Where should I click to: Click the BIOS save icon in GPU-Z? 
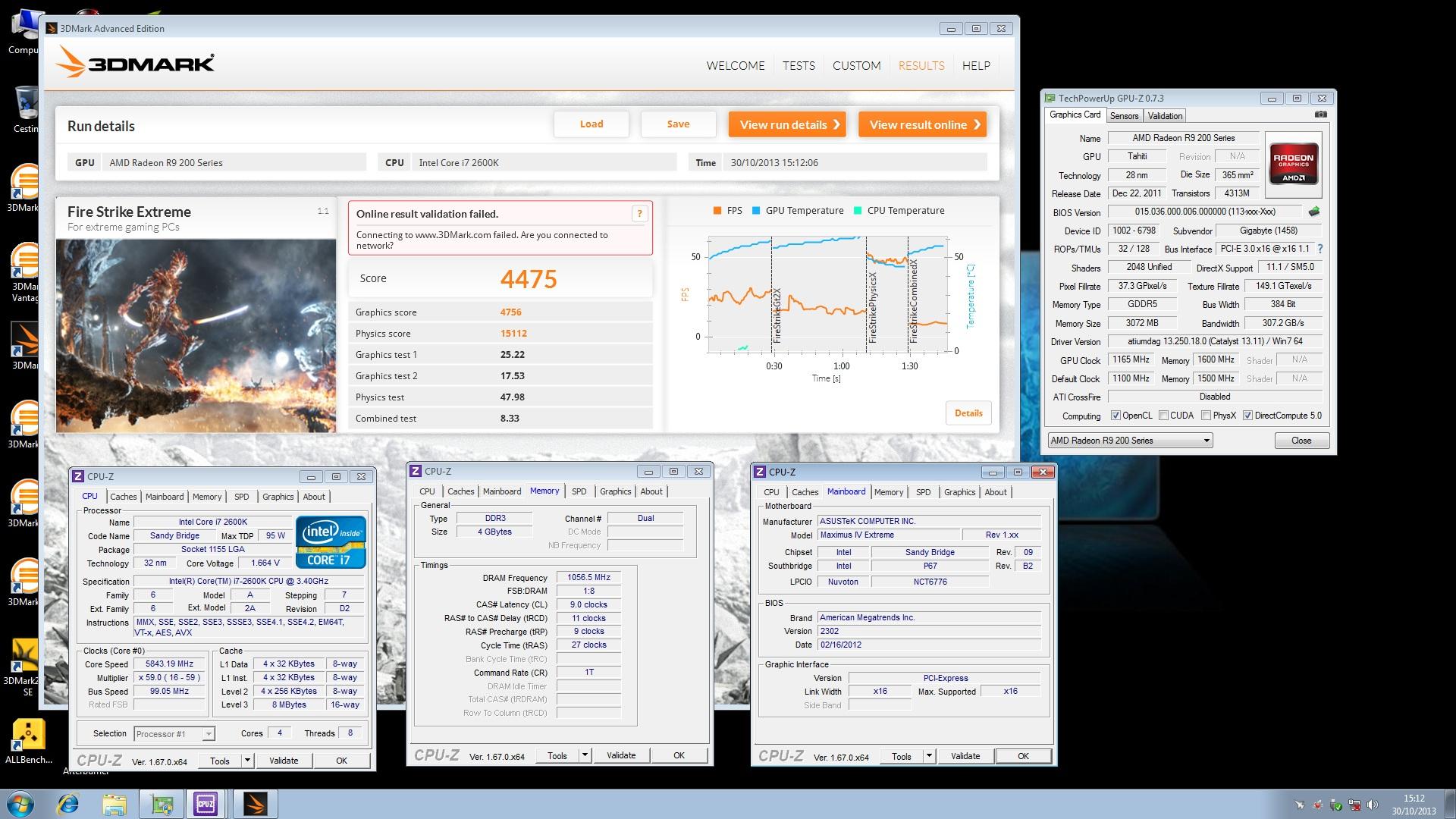(x=1314, y=212)
